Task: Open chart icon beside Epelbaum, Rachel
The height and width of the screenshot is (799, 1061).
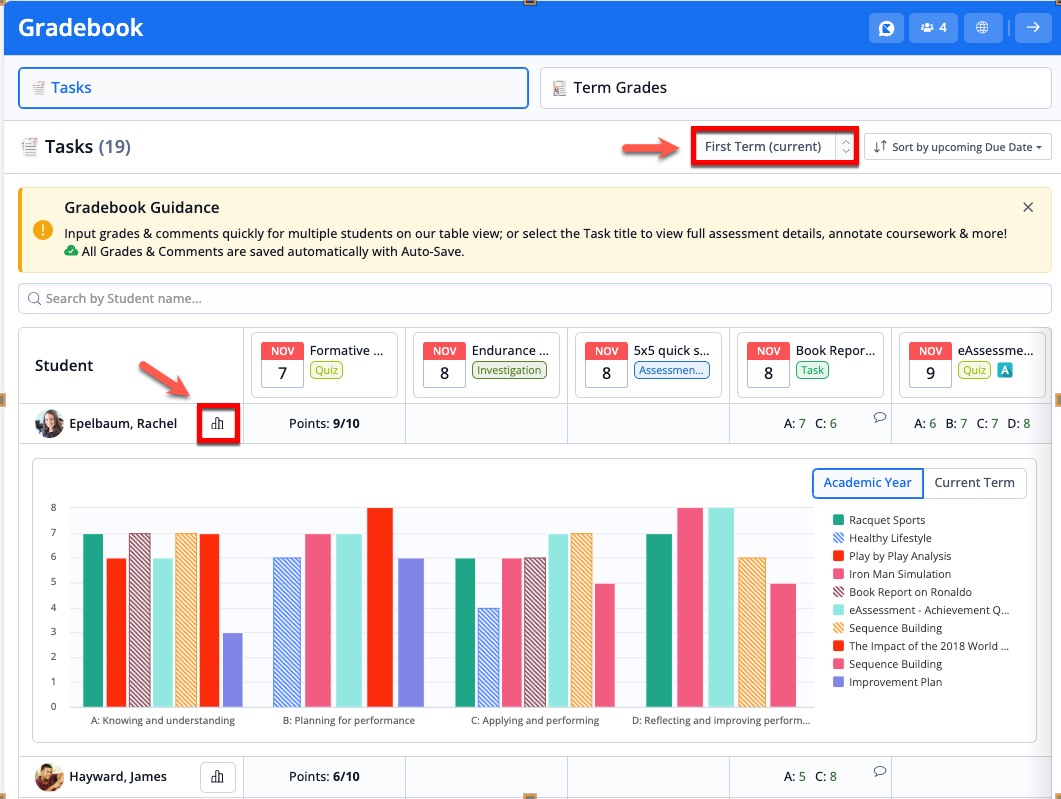Action: coord(217,424)
